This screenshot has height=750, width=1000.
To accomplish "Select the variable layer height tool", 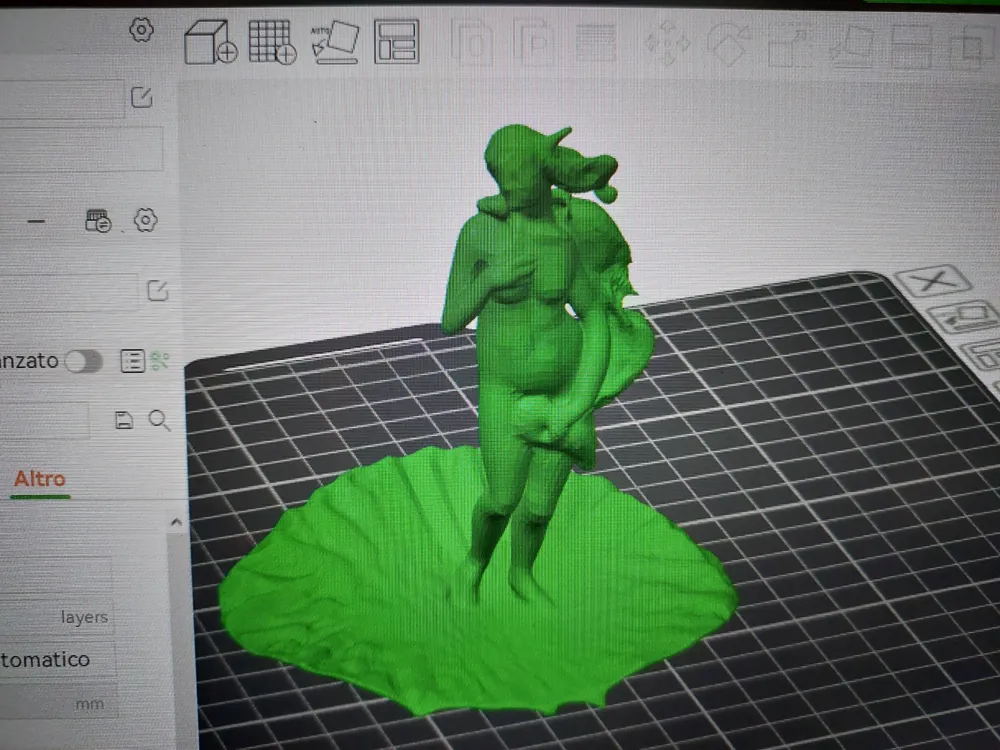I will click(x=596, y=43).
